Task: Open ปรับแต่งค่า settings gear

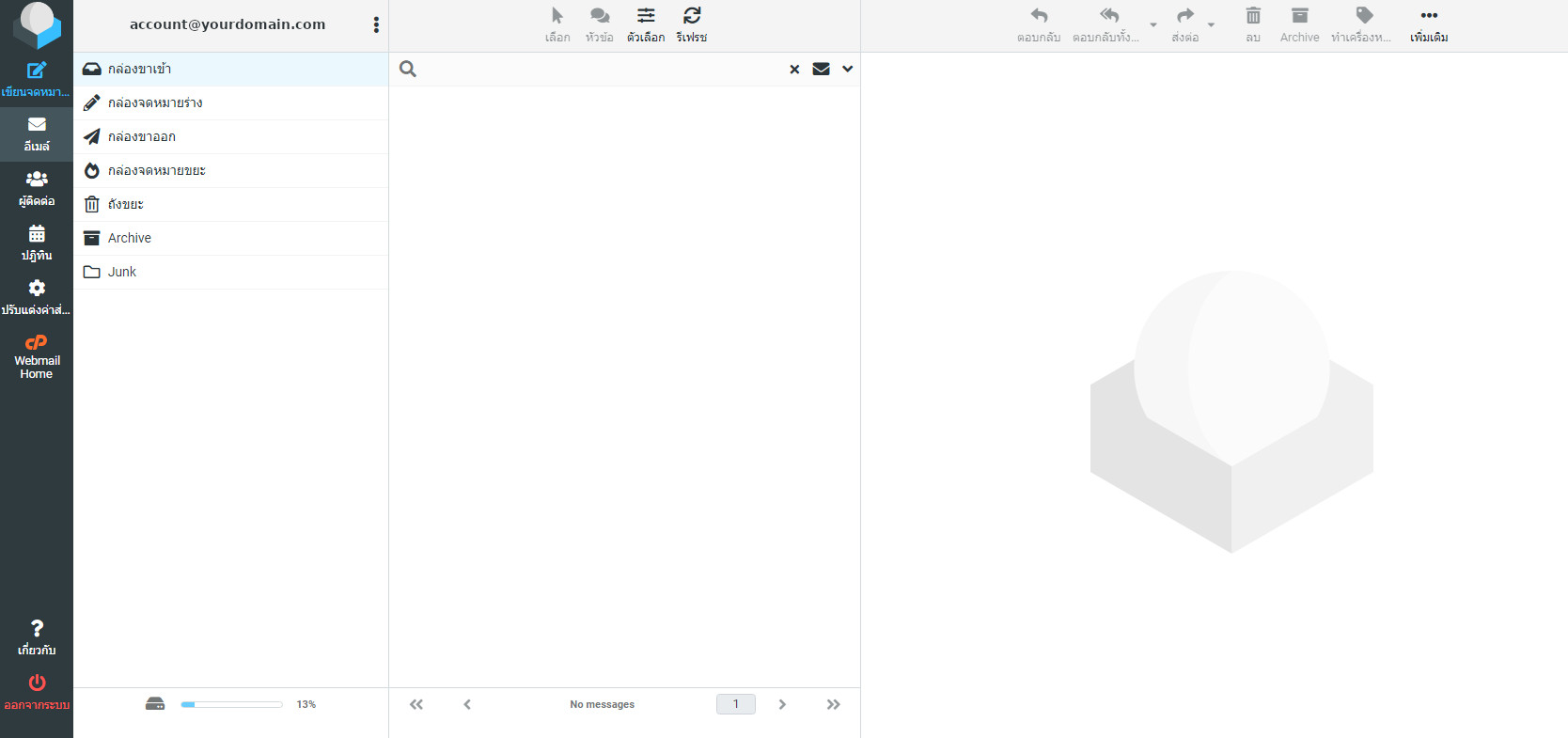Action: [x=37, y=298]
